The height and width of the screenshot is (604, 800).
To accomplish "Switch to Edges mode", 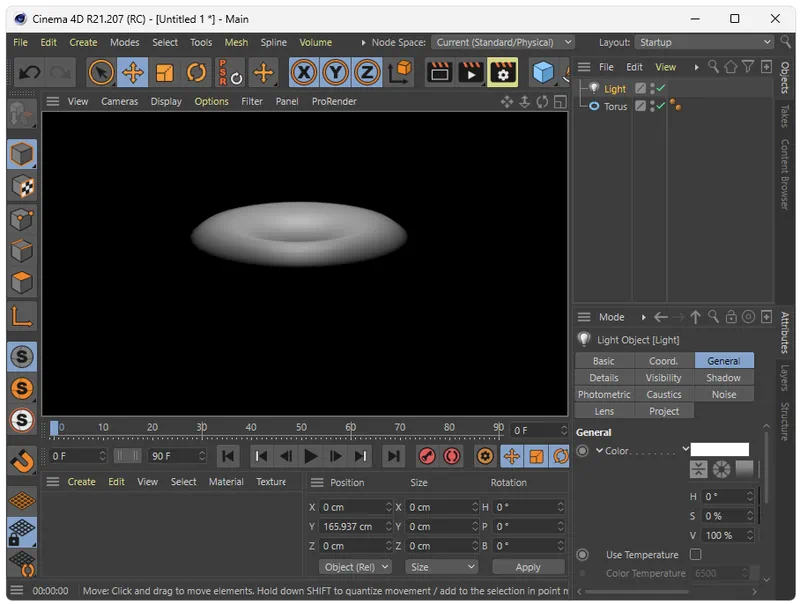I will (x=21, y=251).
